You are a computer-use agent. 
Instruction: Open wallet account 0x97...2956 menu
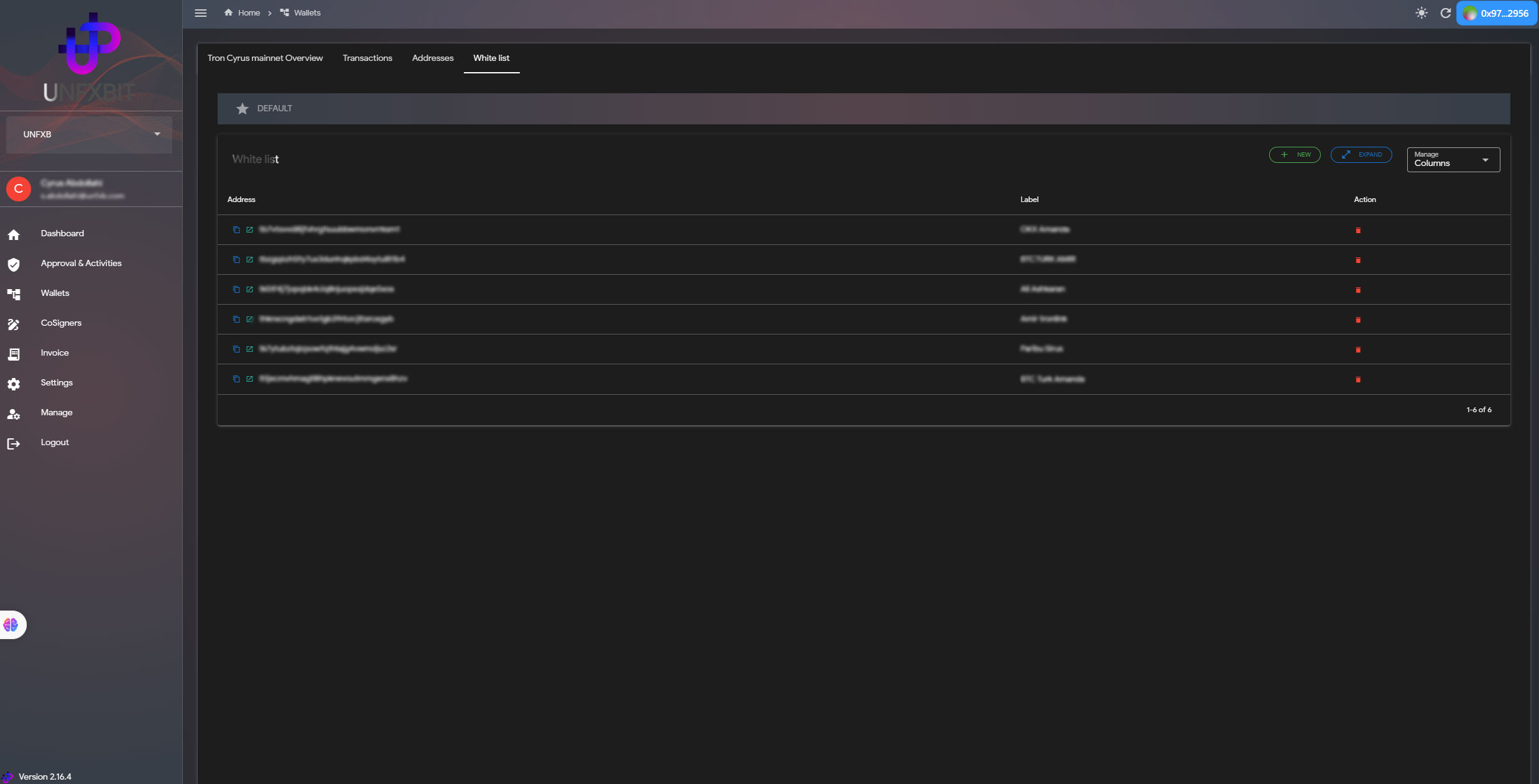coord(1497,13)
